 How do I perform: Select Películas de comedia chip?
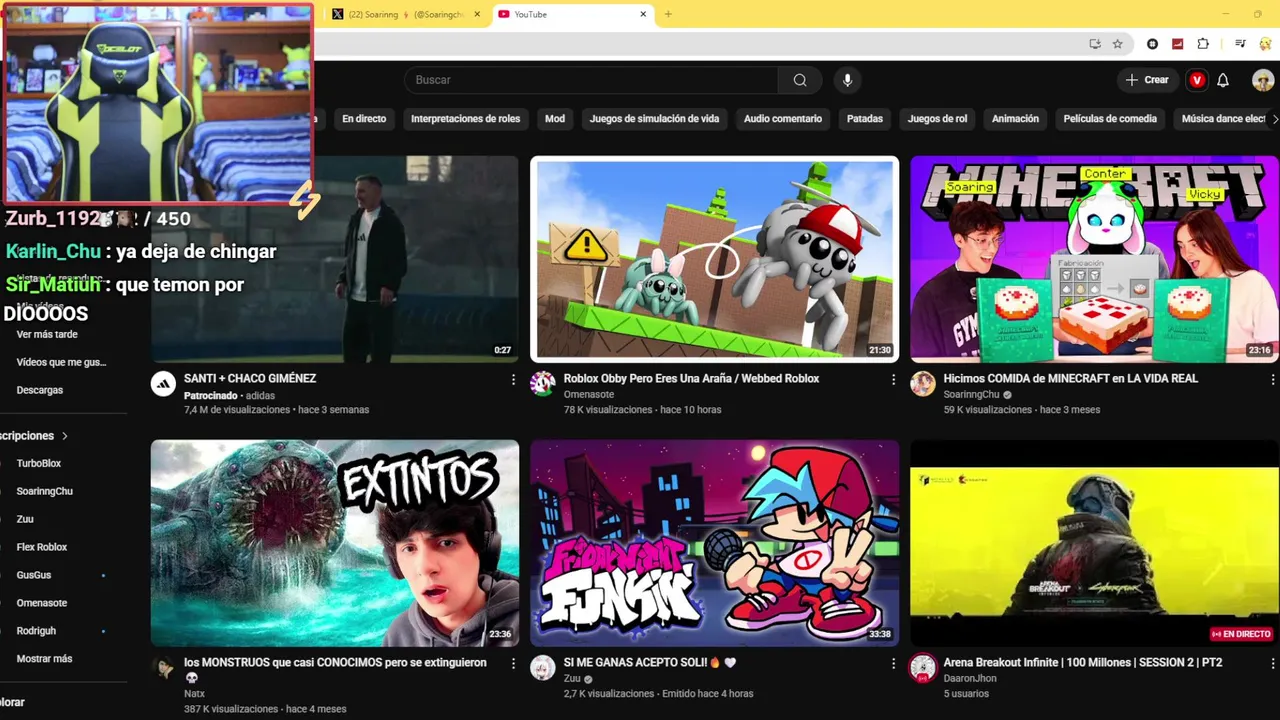pyautogui.click(x=1110, y=119)
